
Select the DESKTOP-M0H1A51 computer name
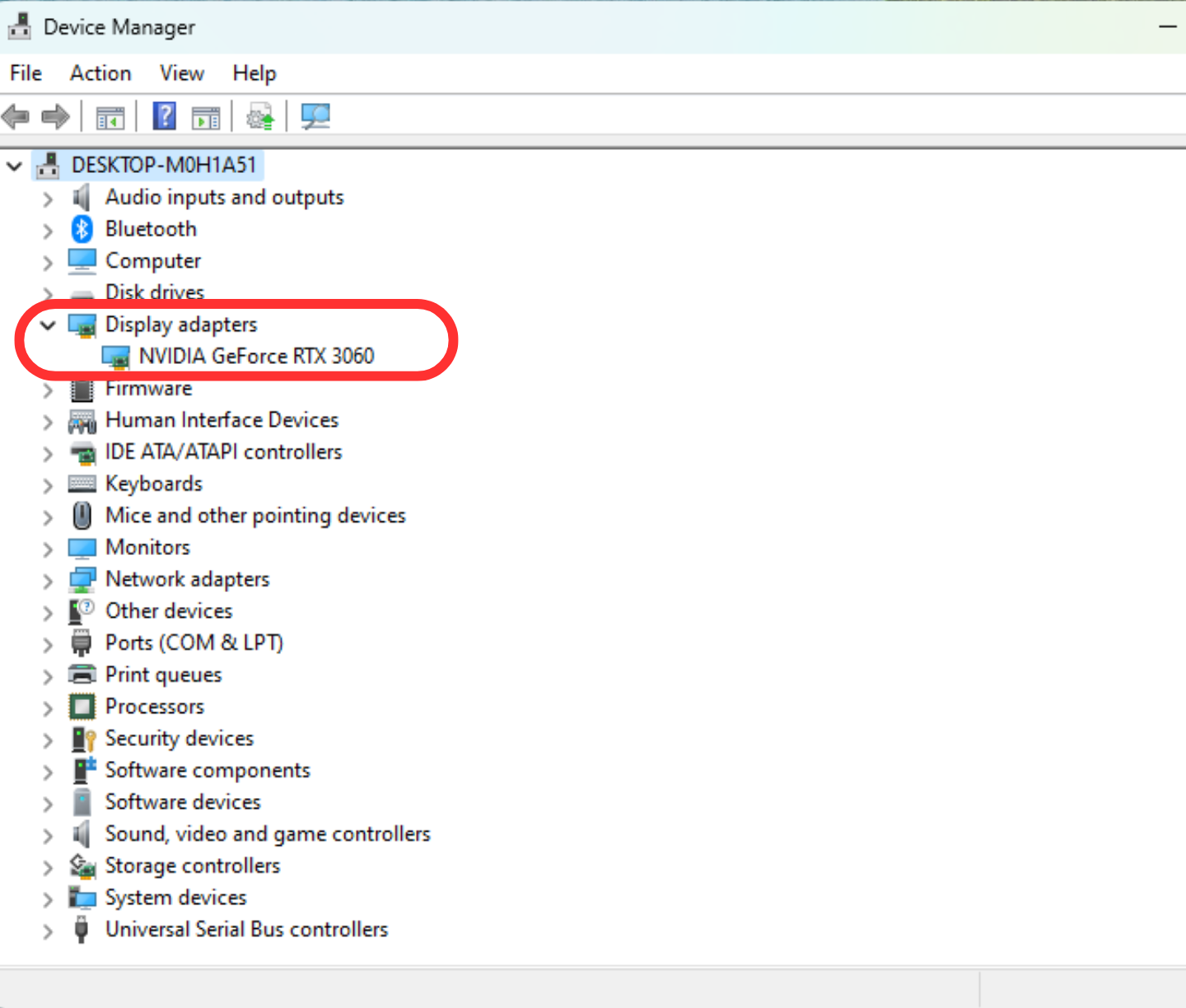[x=164, y=166]
